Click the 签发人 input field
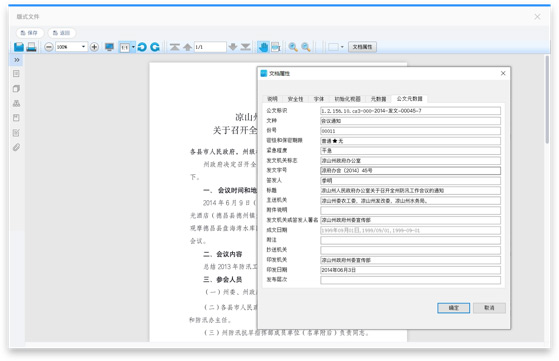Image resolution: width=559 pixels, height=361 pixels. tap(410, 181)
